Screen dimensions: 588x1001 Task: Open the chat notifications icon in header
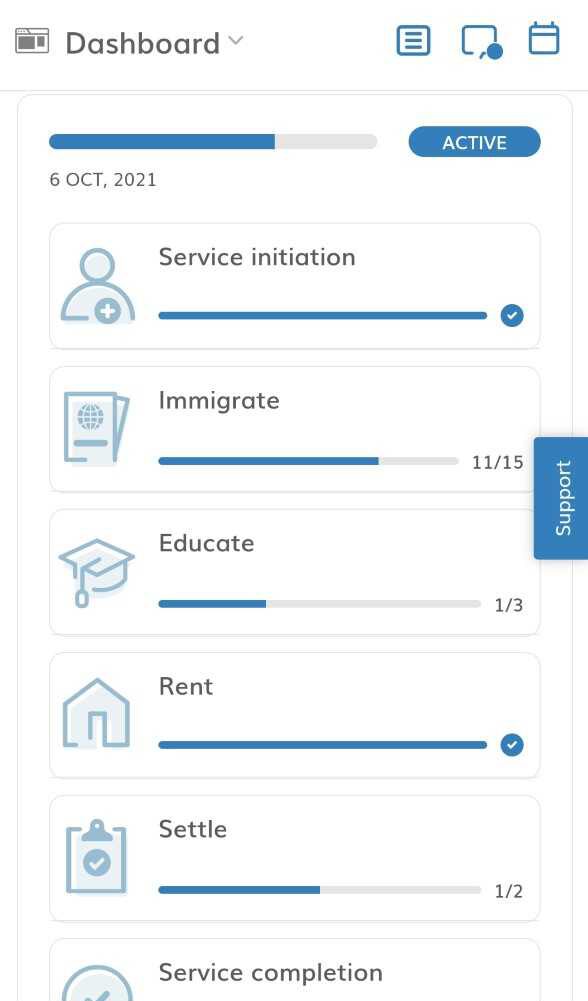point(482,42)
